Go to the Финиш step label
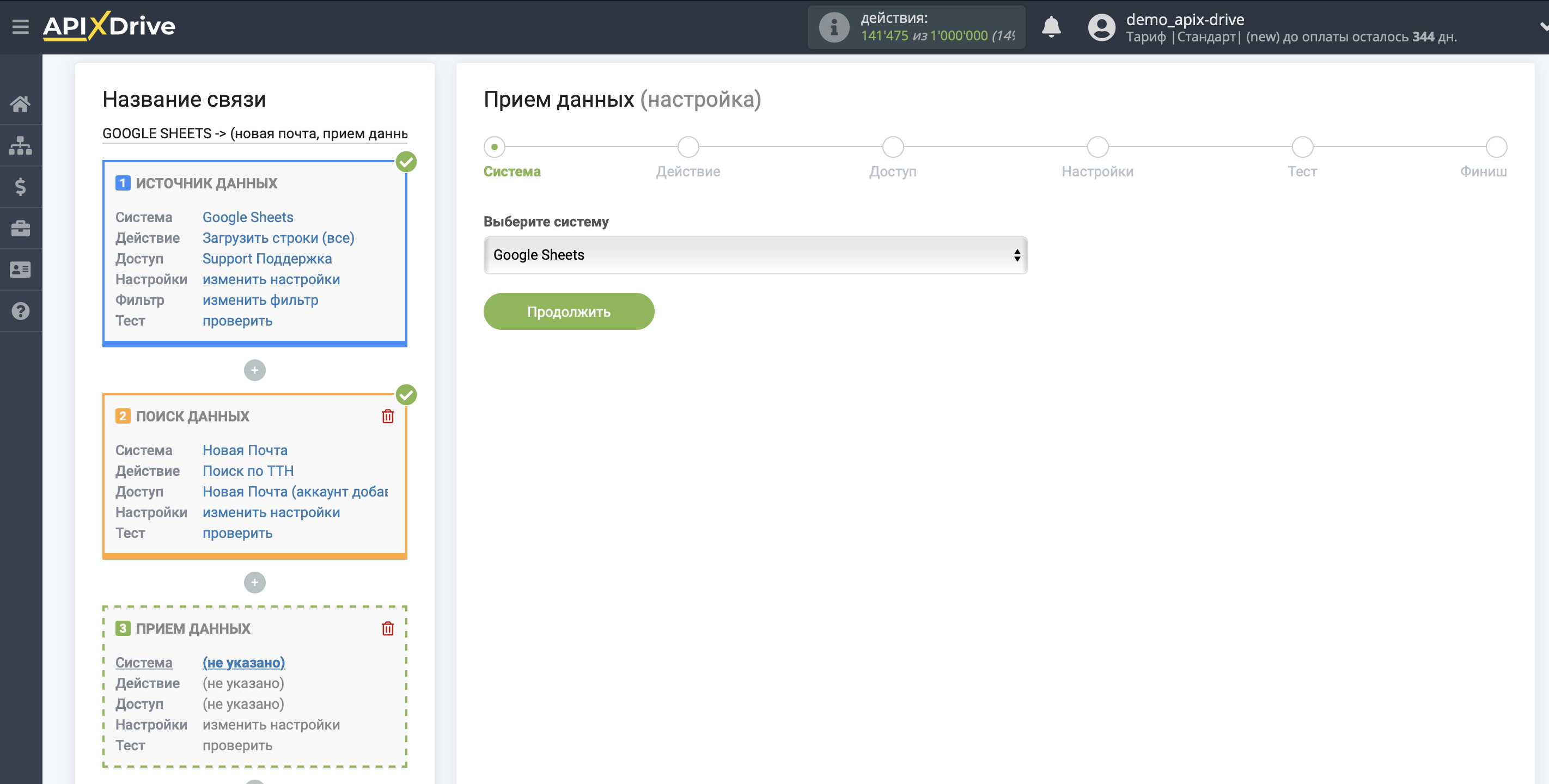The image size is (1549, 784). (x=1484, y=172)
